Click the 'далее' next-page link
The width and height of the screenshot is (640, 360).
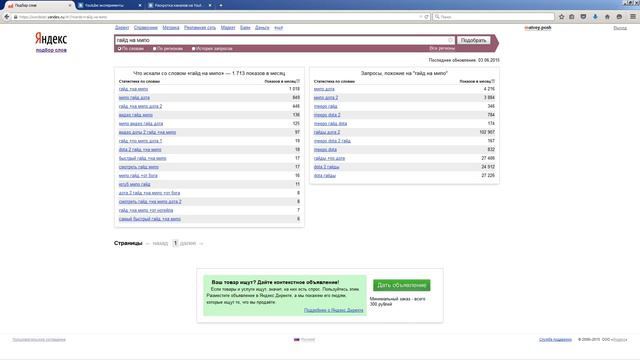[x=188, y=243]
